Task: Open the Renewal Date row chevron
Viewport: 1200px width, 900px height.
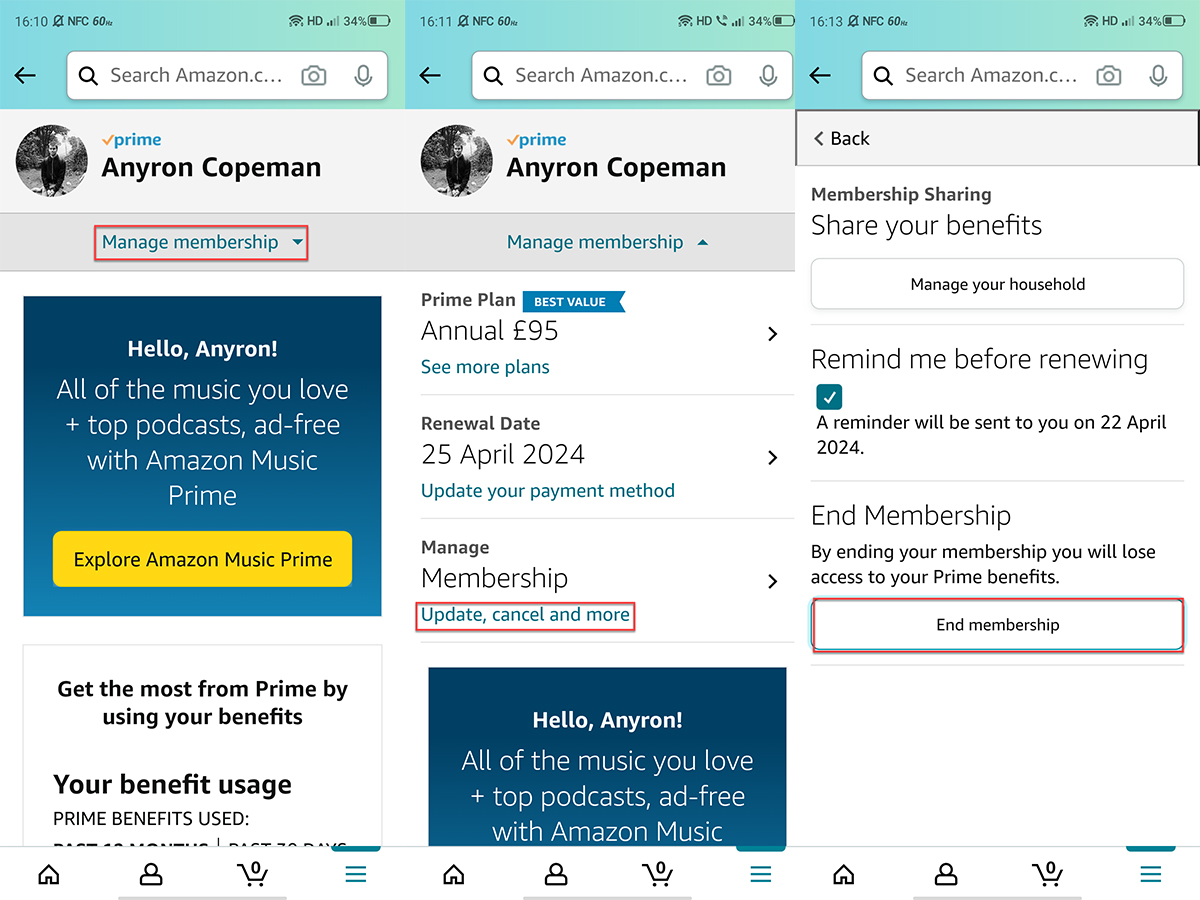Action: pyautogui.click(x=772, y=457)
